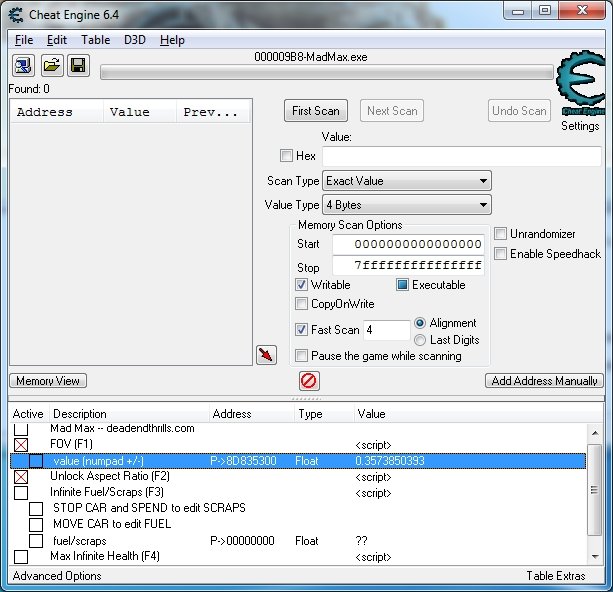
Task: Open Memory View
Action: pyautogui.click(x=48, y=380)
